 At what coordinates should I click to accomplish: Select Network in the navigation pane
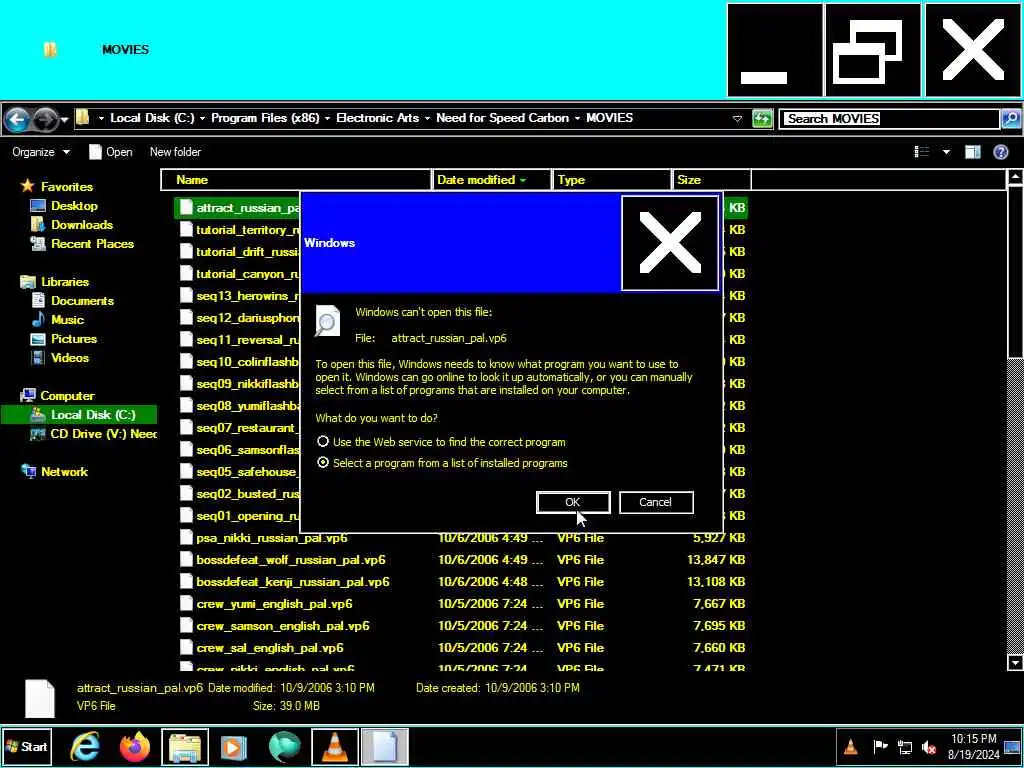point(64,472)
